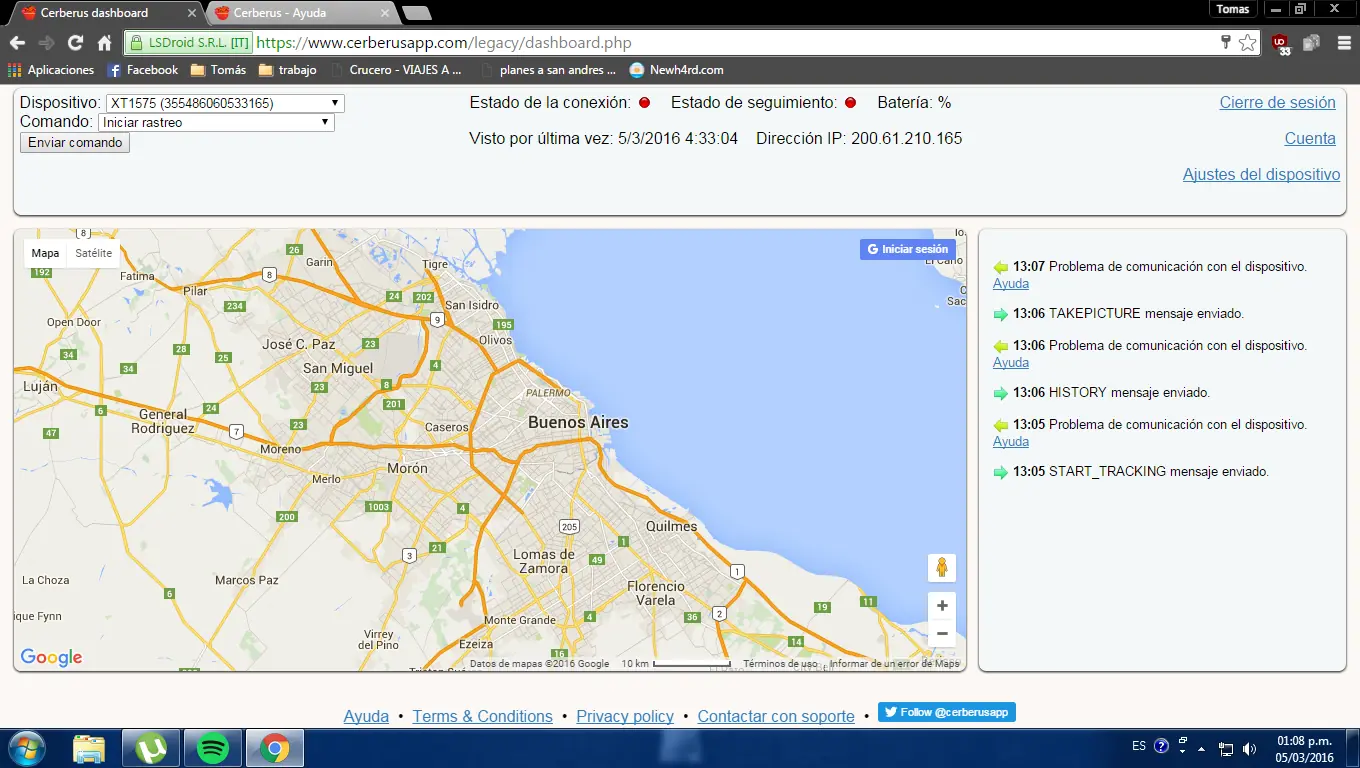Open the Crucero - VIAJES A bookmark
Screen dimensions: 1360x768
point(396,70)
